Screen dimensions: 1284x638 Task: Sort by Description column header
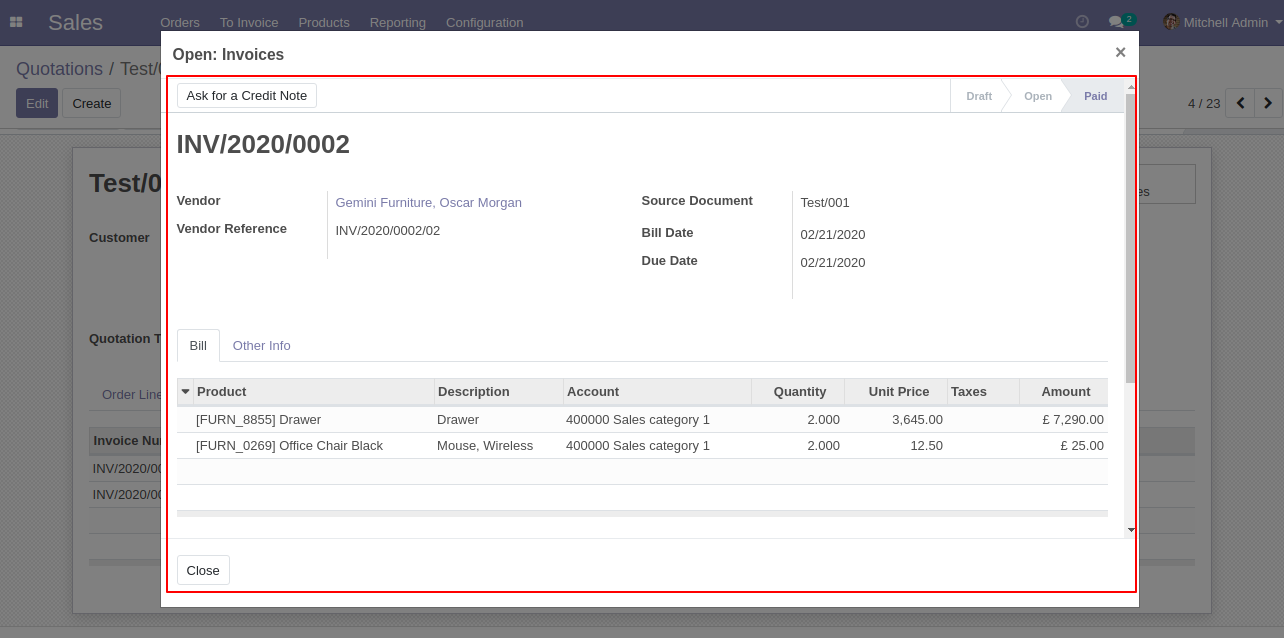tap(499, 391)
